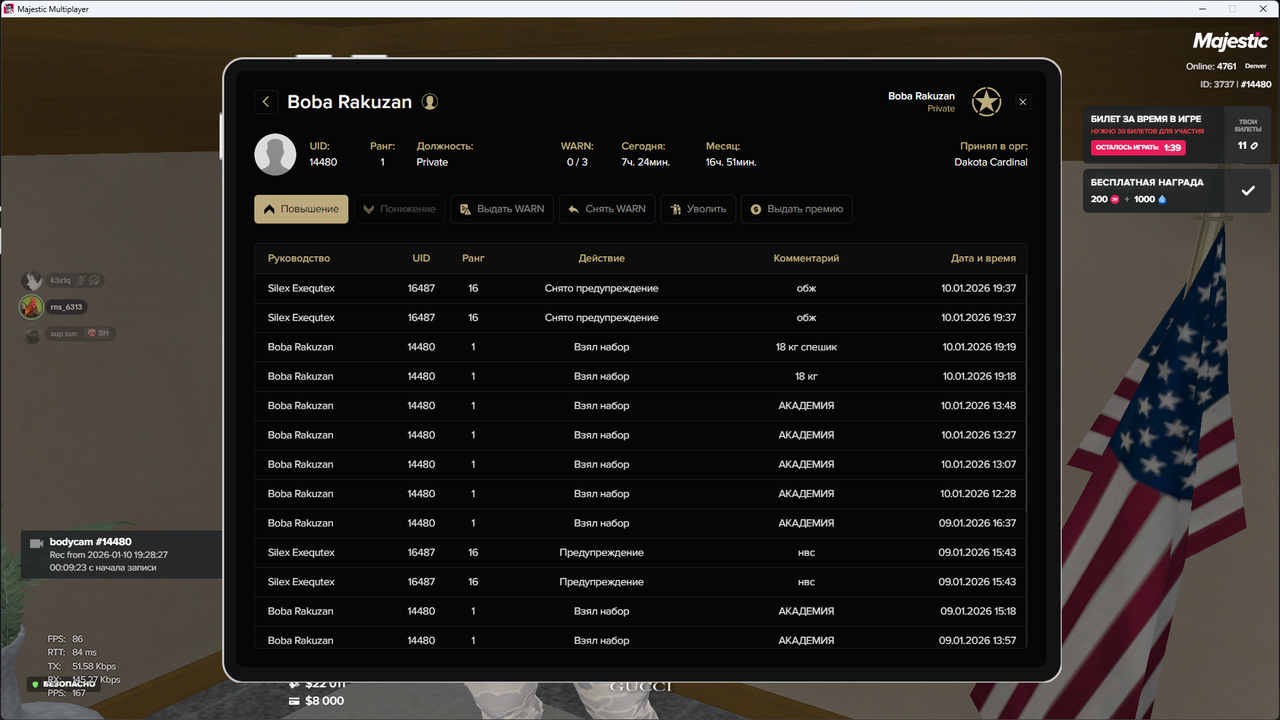Close the member panel with the X

click(x=1023, y=102)
